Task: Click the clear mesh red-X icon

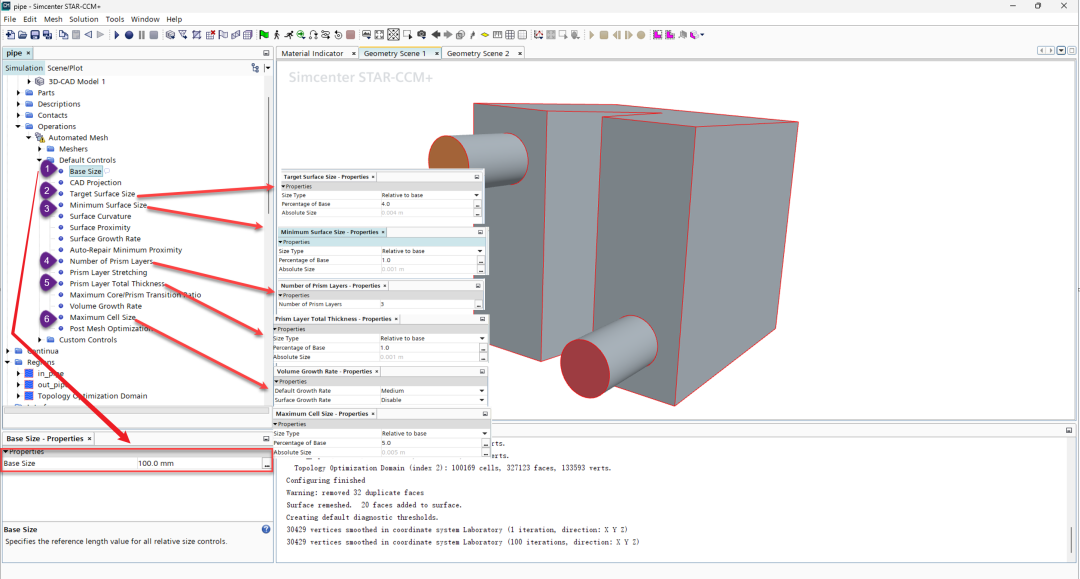Action: tap(210, 34)
